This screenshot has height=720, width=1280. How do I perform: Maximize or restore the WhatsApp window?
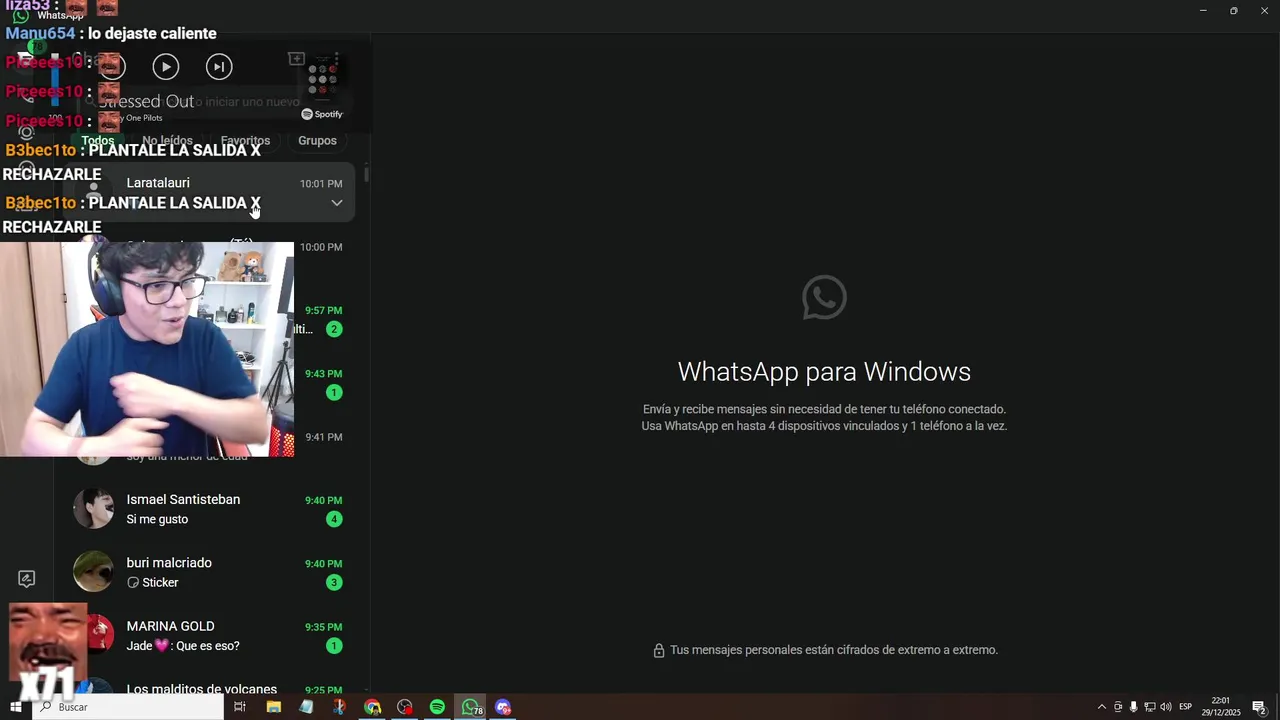pyautogui.click(x=1234, y=10)
